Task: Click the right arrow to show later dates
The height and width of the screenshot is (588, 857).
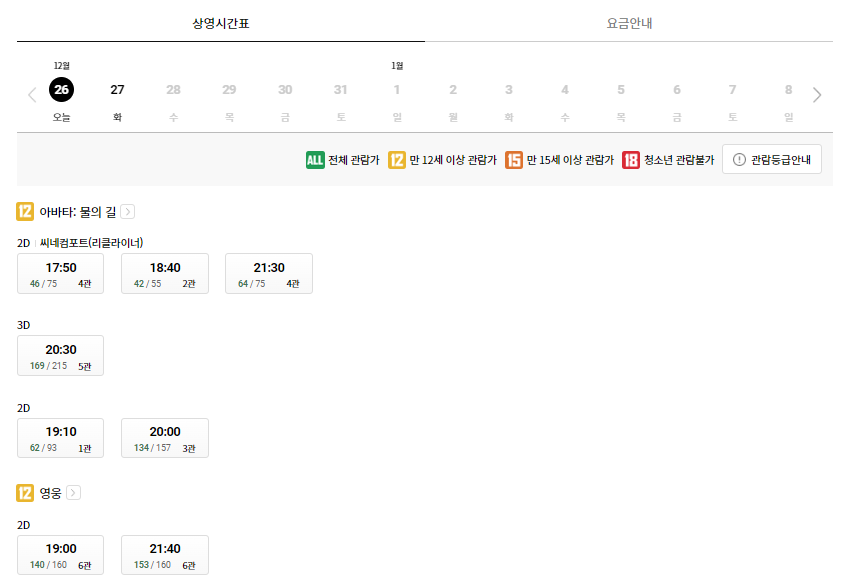Action: (818, 93)
